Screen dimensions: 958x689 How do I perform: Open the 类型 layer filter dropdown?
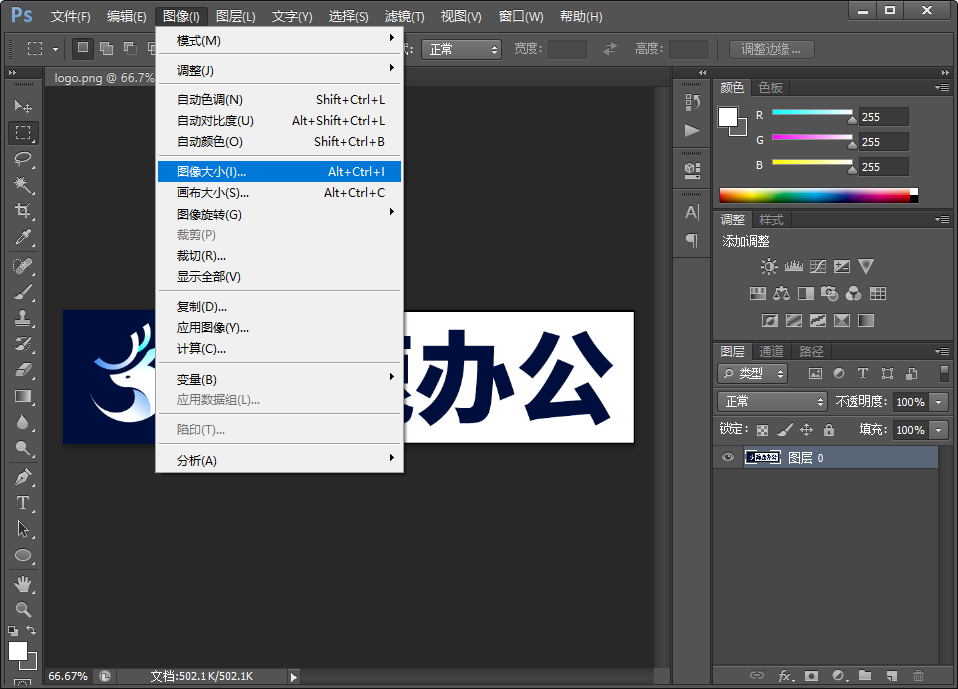751,373
